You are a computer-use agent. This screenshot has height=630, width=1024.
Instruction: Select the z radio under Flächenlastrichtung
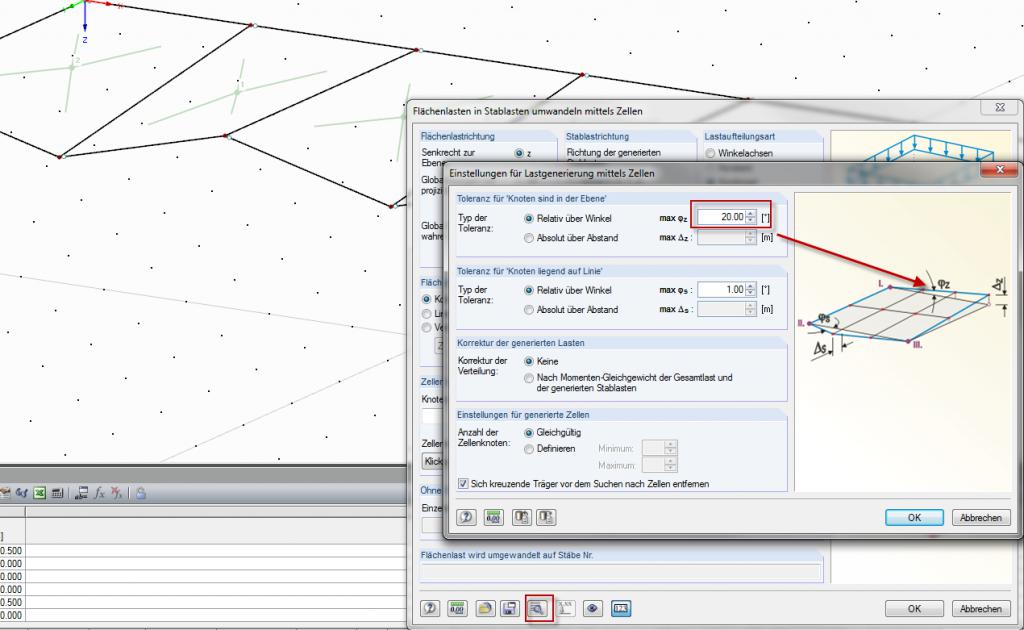[519, 153]
